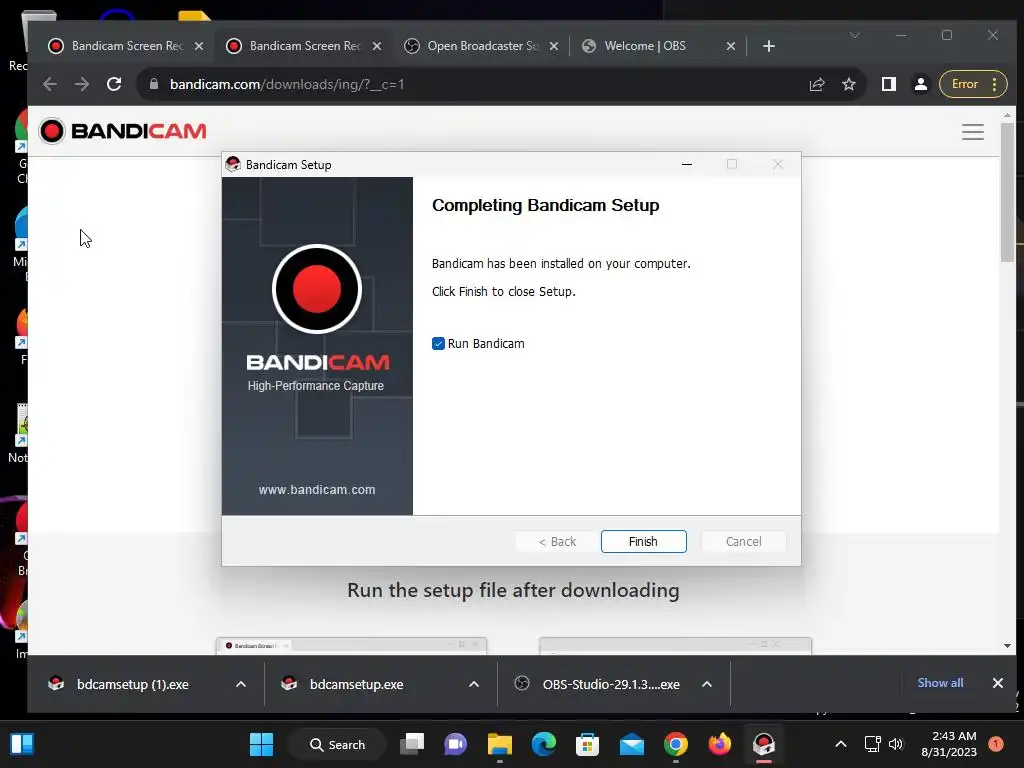Open the Open Broadcaster Software tab
Image resolution: width=1024 pixels, height=768 pixels.
coord(482,46)
